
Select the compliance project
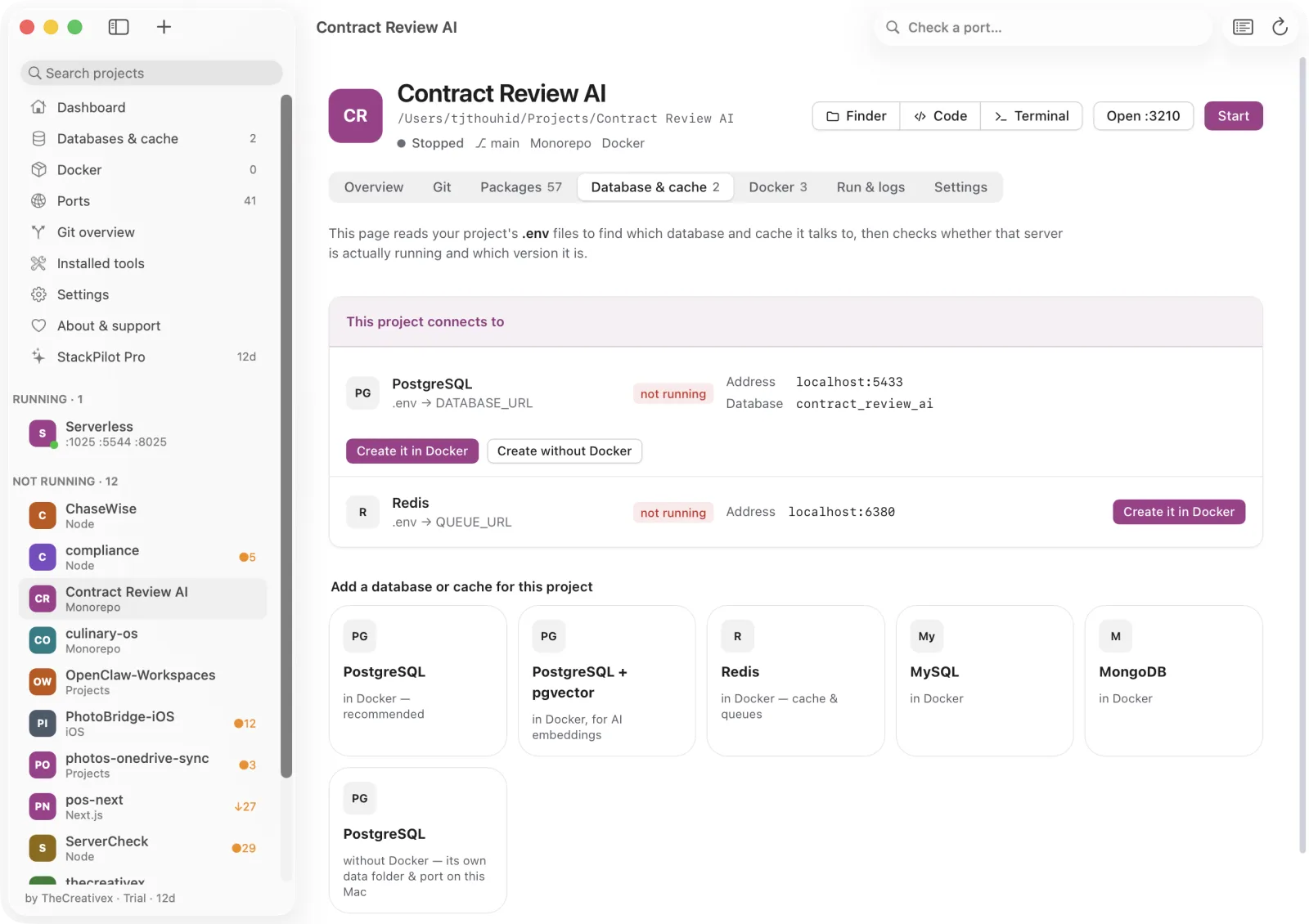[143, 557]
